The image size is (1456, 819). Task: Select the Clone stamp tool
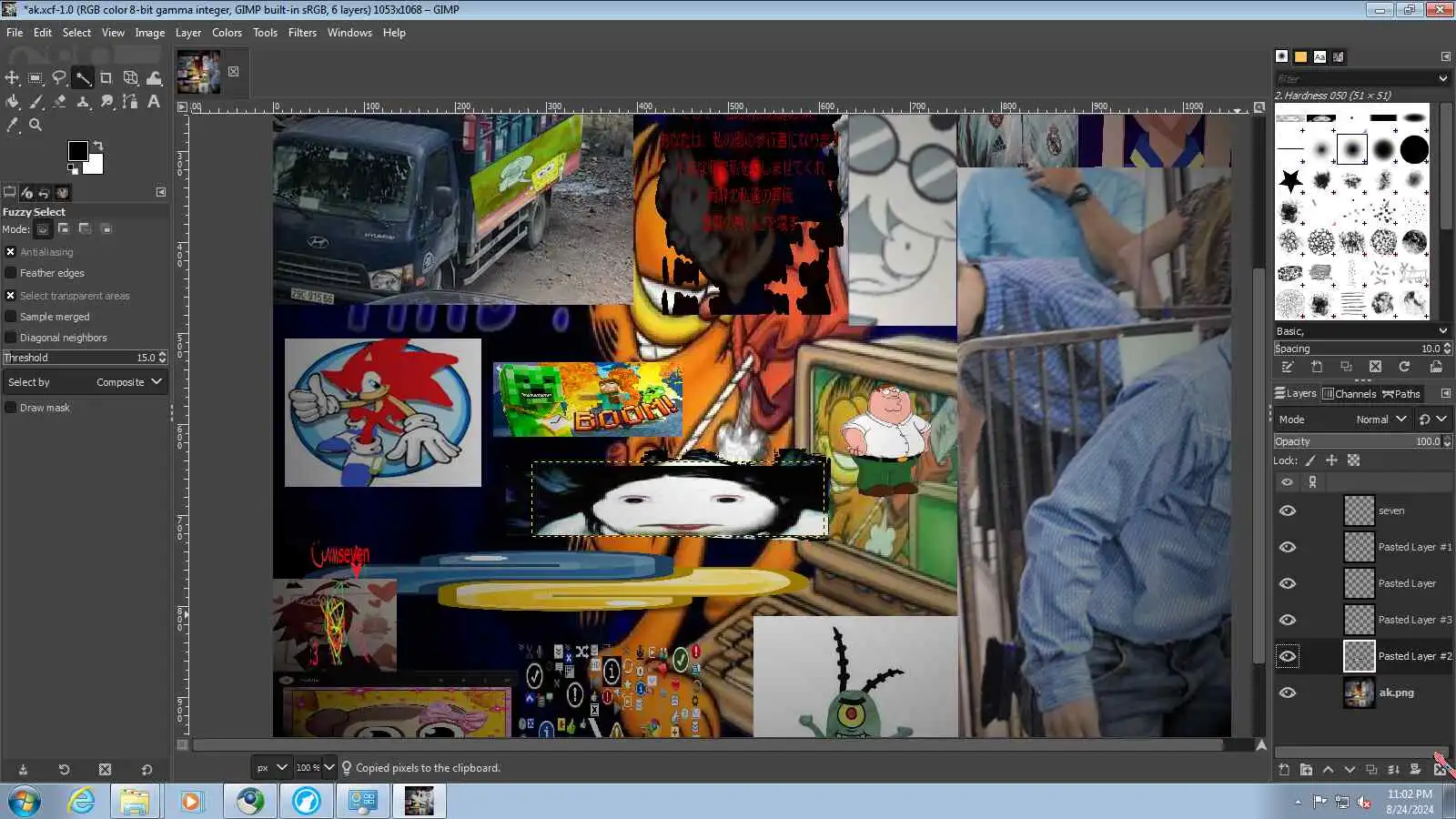(83, 102)
